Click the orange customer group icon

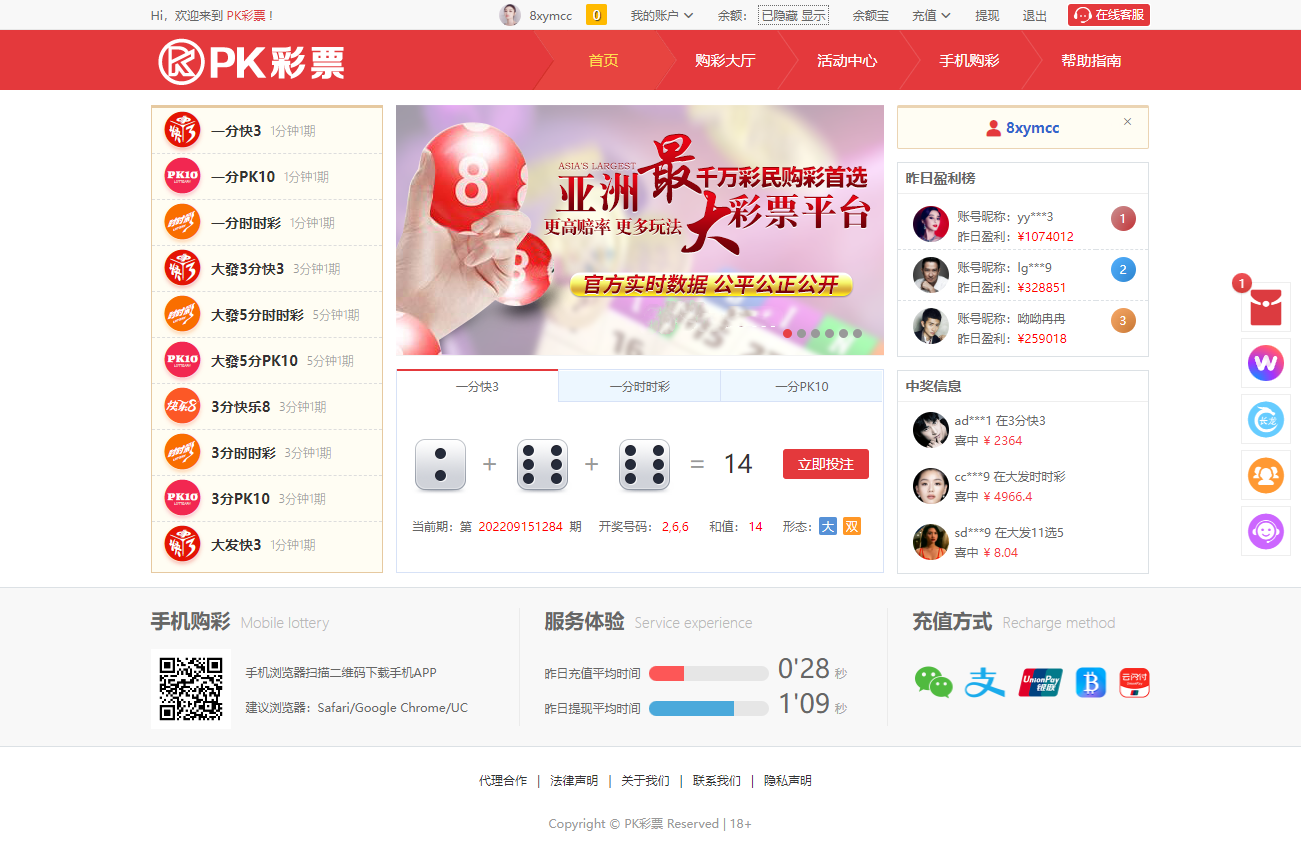coord(1265,475)
